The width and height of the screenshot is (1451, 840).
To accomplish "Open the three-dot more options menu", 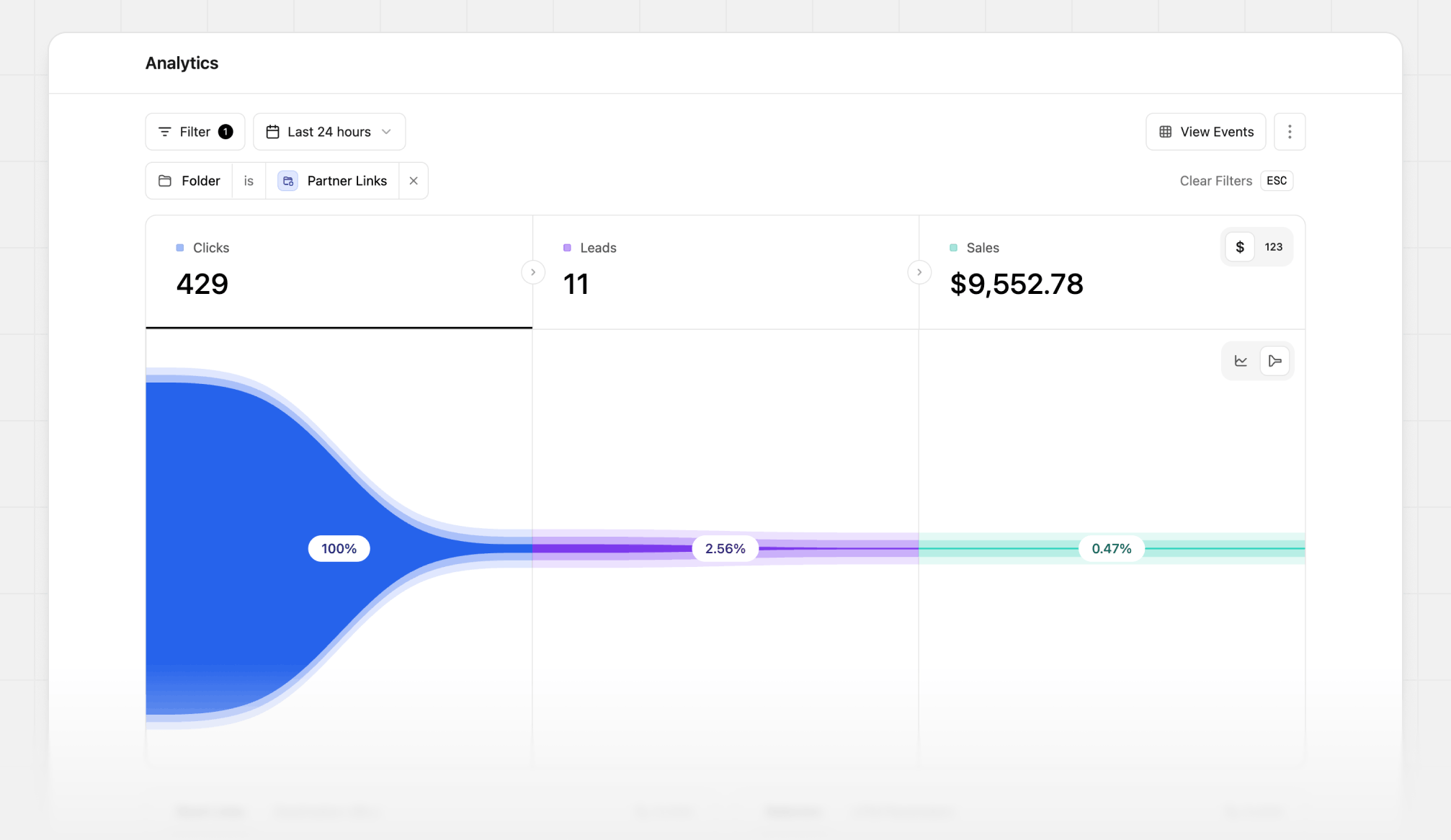I will tap(1290, 132).
